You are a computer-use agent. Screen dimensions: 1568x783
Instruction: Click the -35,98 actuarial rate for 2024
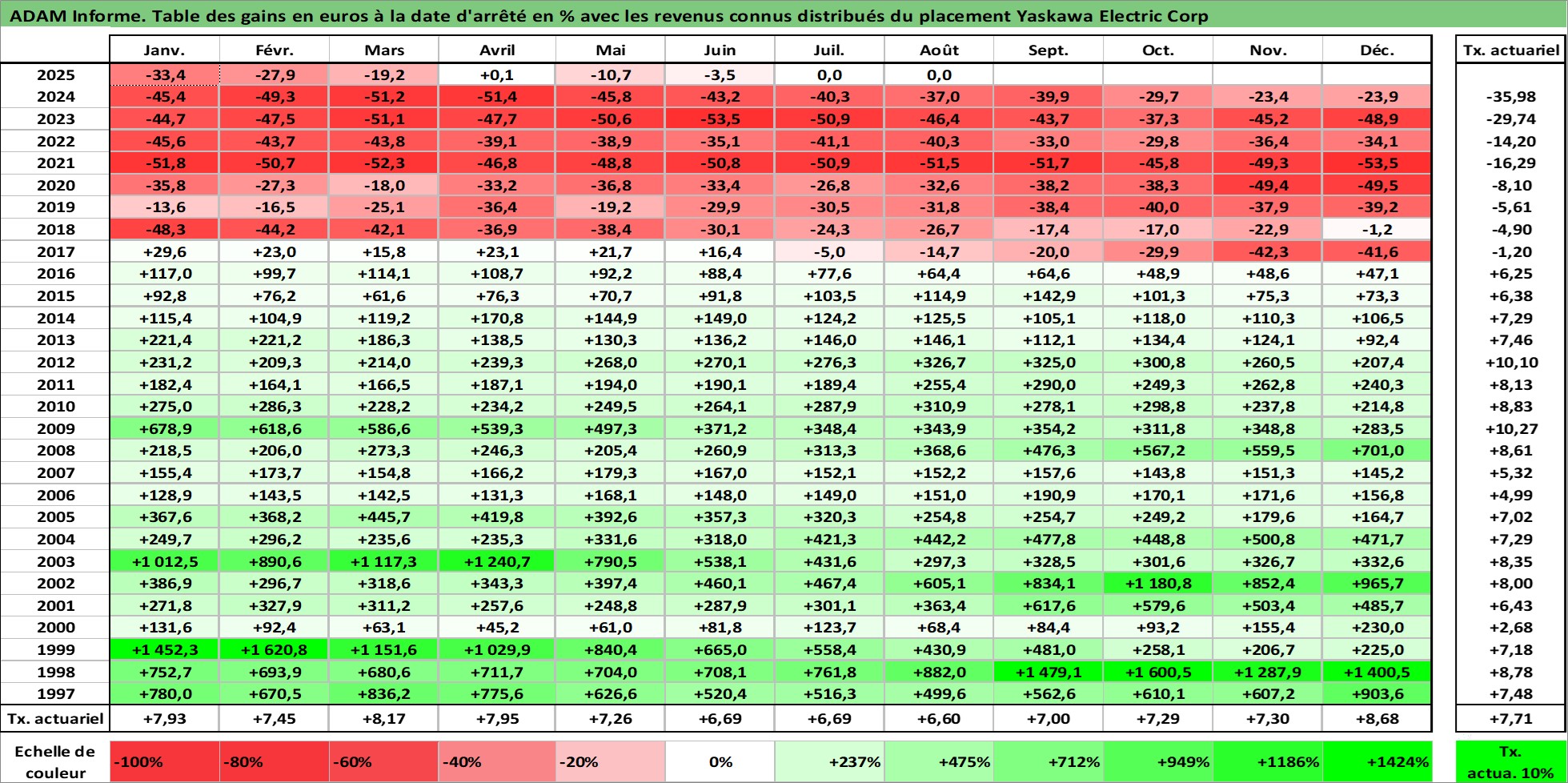tap(1510, 96)
